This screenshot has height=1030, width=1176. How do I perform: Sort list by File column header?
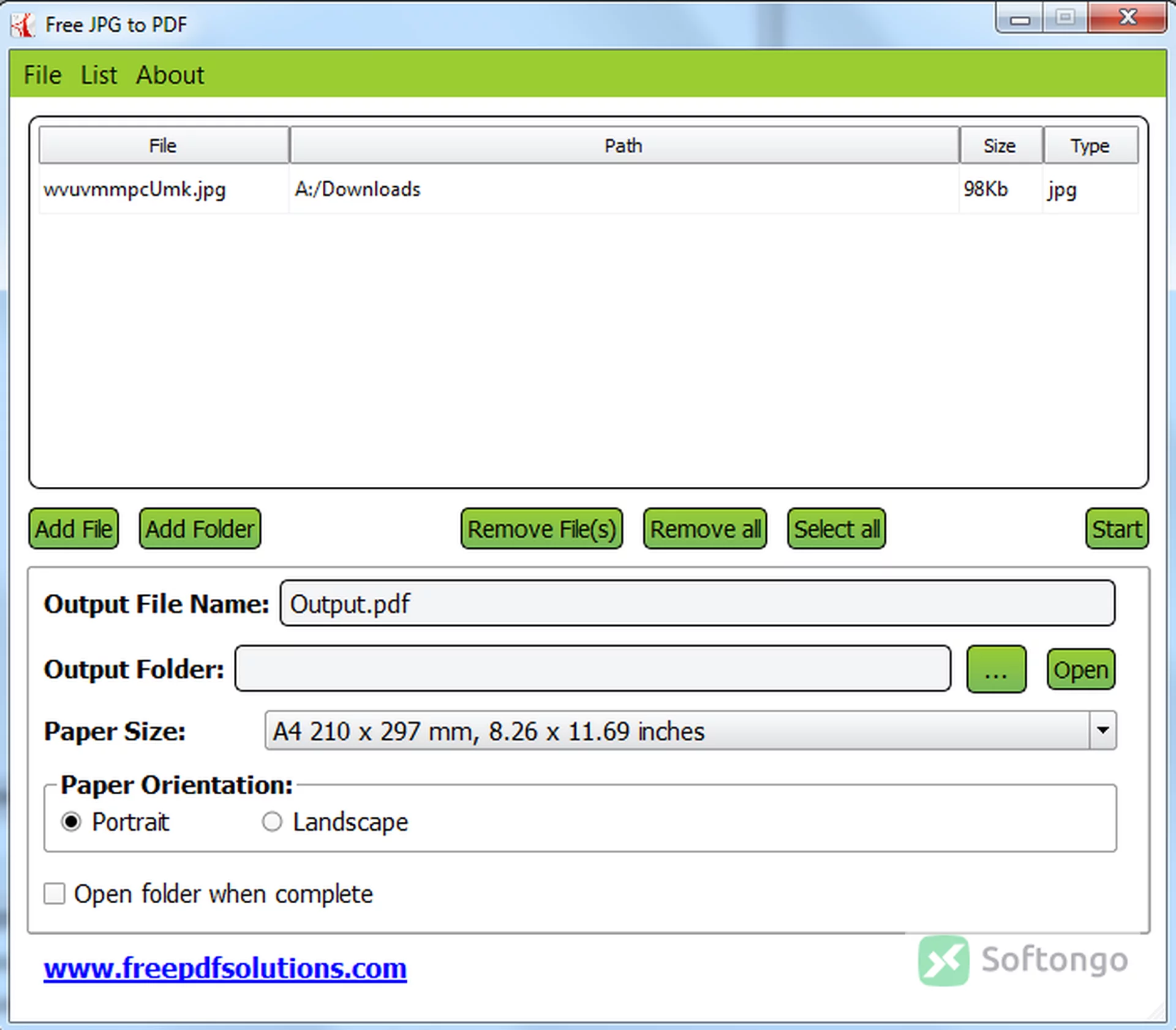click(x=164, y=145)
